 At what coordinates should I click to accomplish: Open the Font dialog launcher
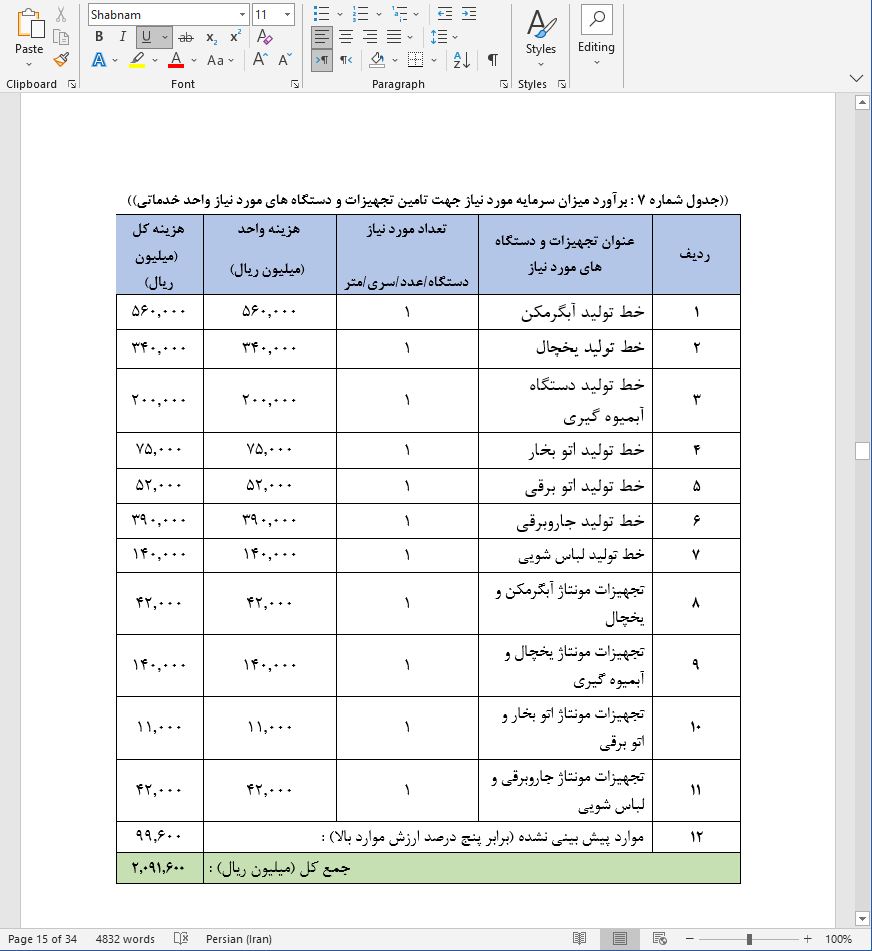[x=293, y=84]
